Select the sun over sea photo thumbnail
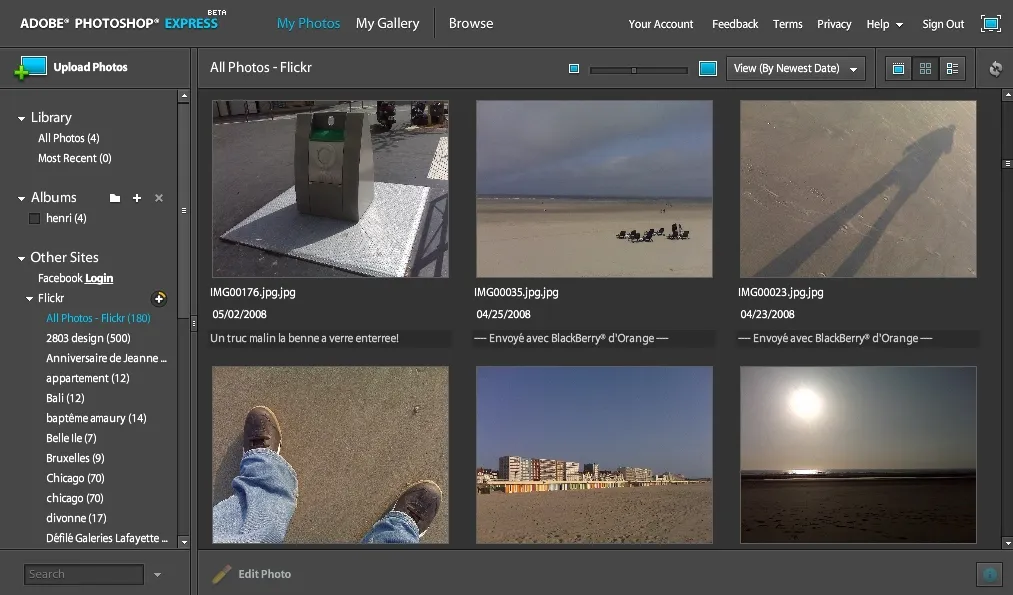1013x595 pixels. pyautogui.click(x=858, y=455)
